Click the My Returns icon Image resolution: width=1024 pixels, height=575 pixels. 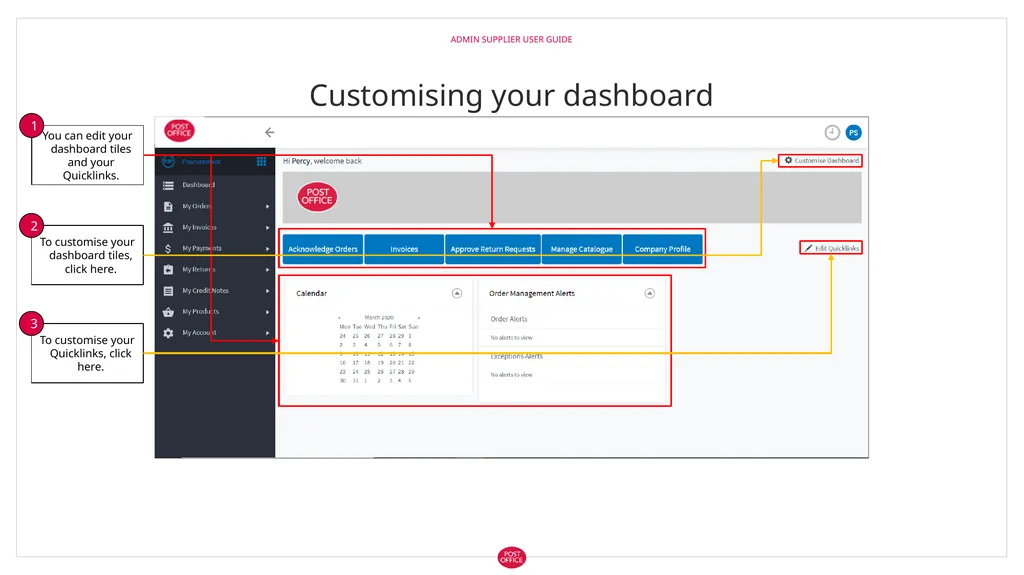pyautogui.click(x=168, y=269)
